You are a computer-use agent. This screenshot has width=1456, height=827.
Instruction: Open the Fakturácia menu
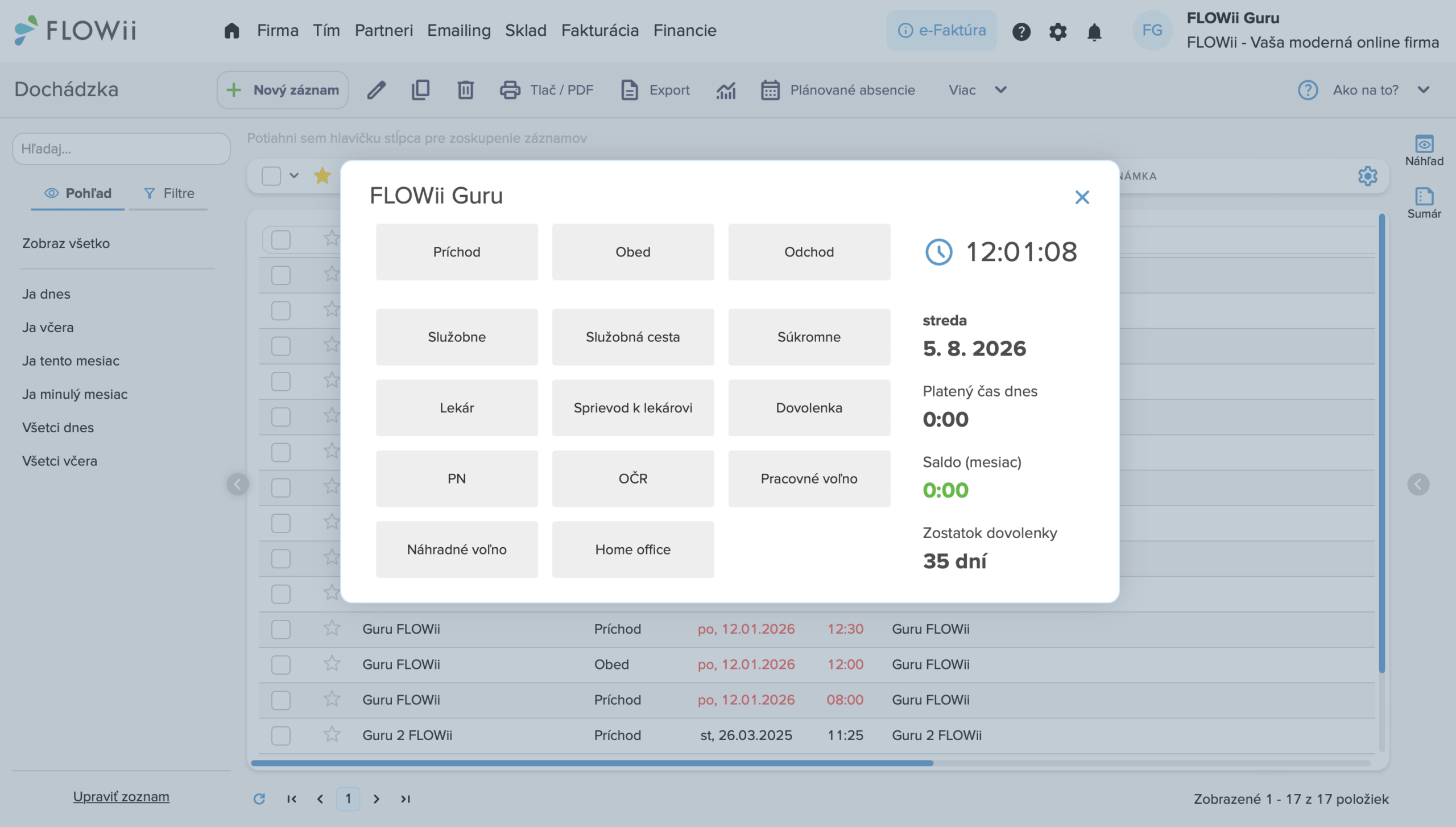(600, 31)
